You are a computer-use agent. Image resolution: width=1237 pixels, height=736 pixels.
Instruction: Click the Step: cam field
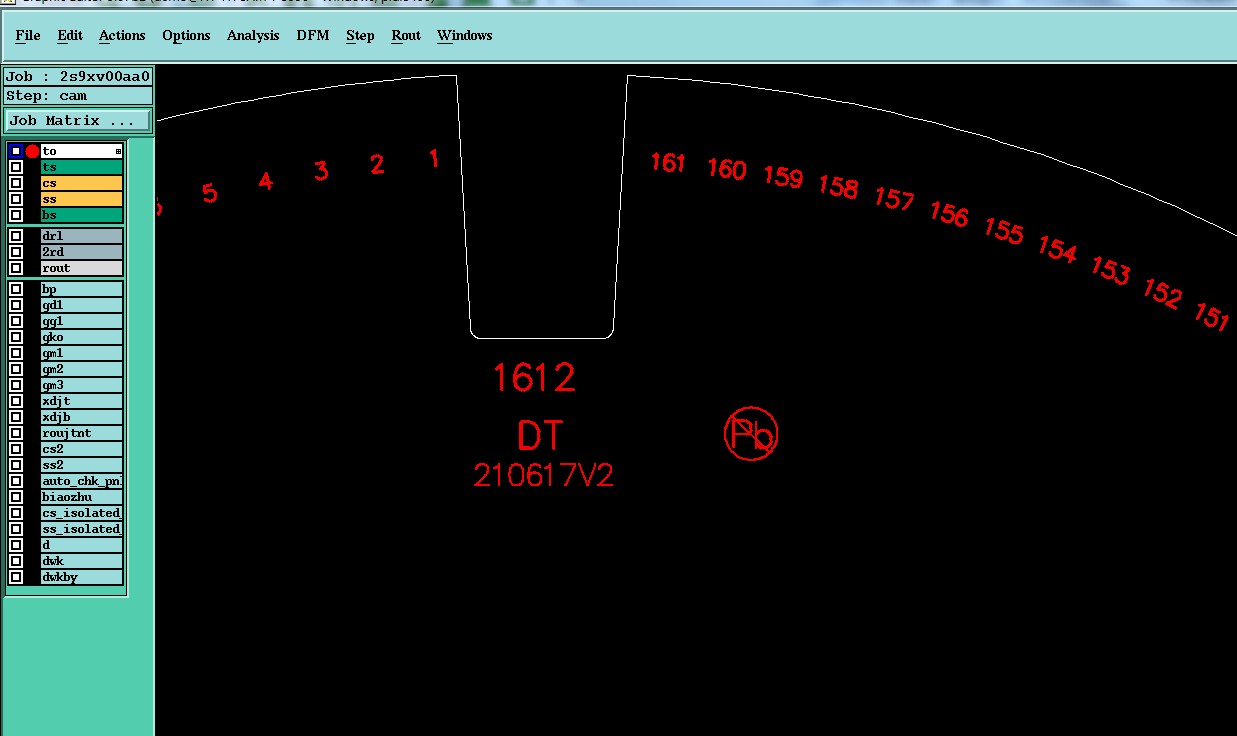78,96
